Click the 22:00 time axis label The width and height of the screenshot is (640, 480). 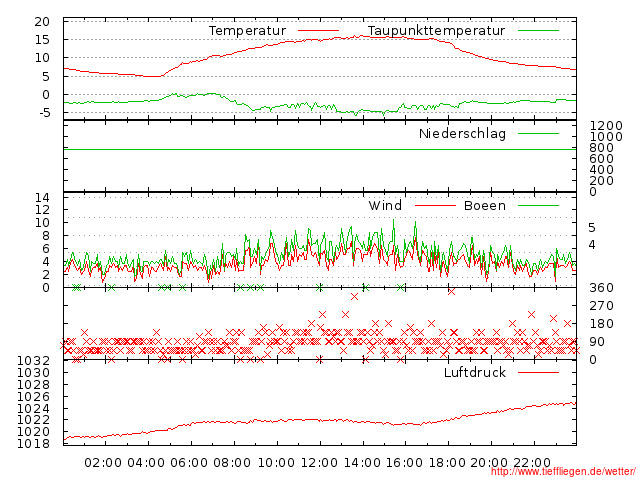pyautogui.click(x=532, y=463)
